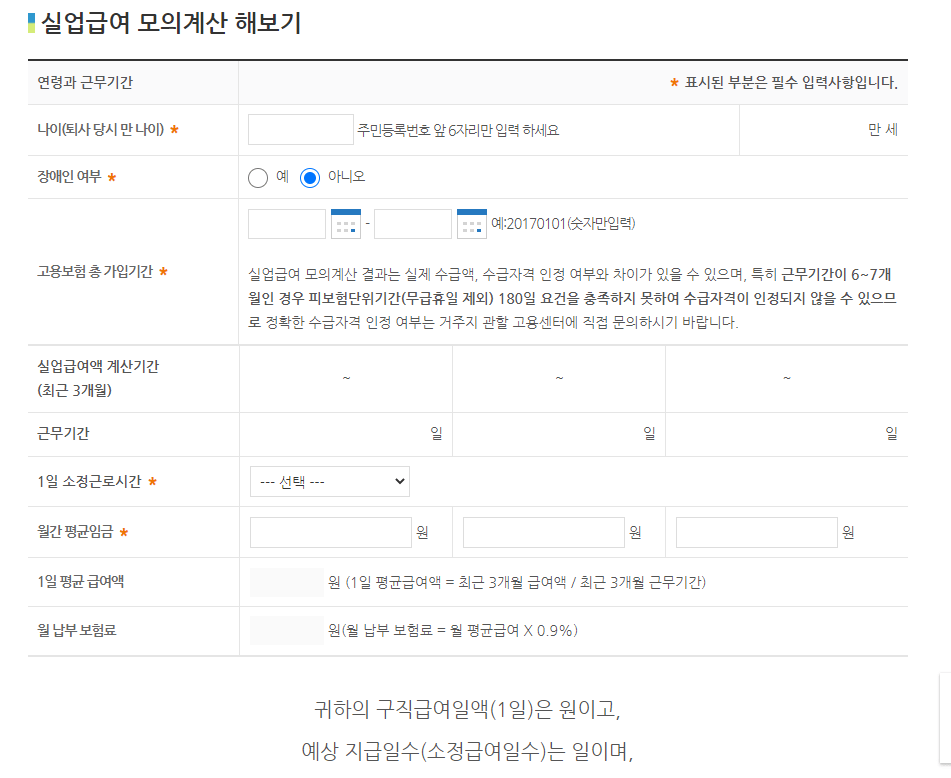The image size is (951, 778).
Task: Click the 월 납부 보험료 value box
Action: [x=287, y=631]
